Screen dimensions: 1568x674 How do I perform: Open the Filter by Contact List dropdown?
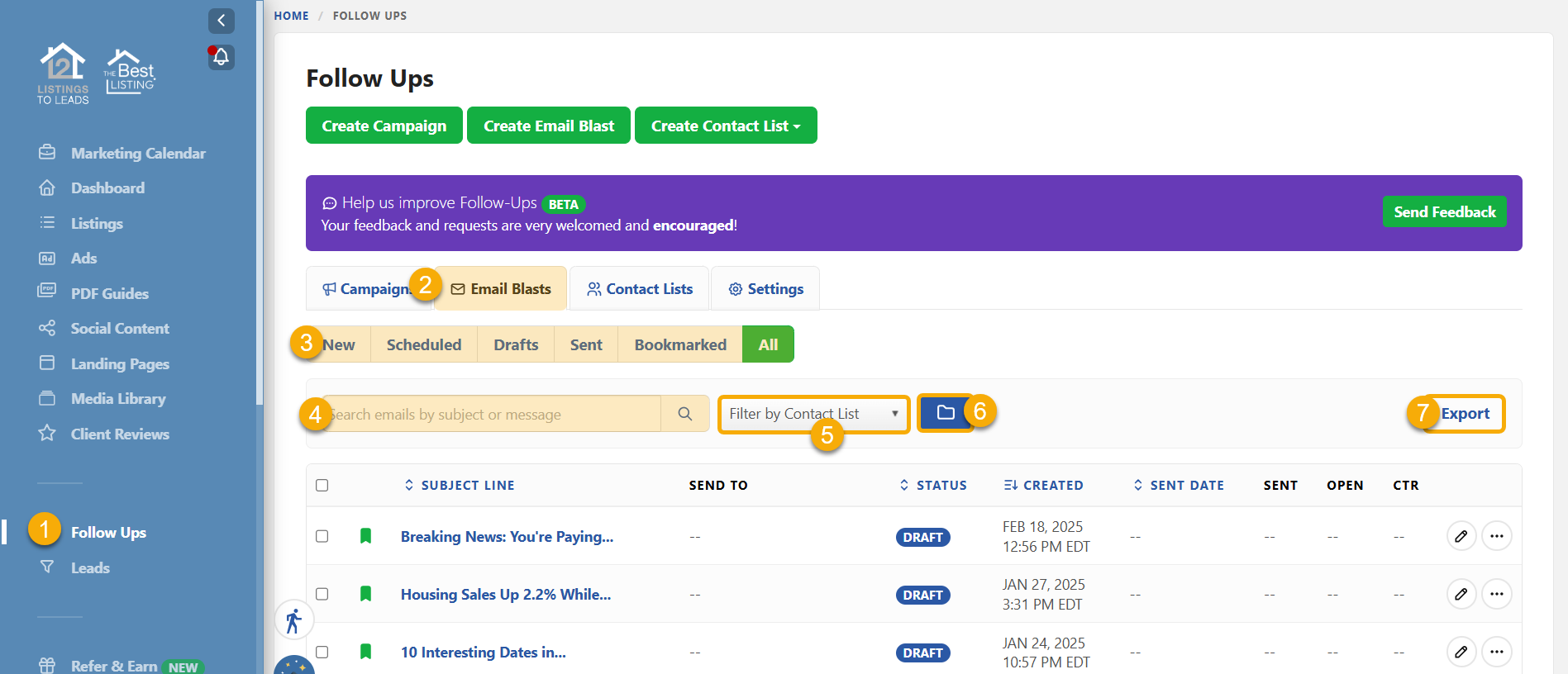813,414
